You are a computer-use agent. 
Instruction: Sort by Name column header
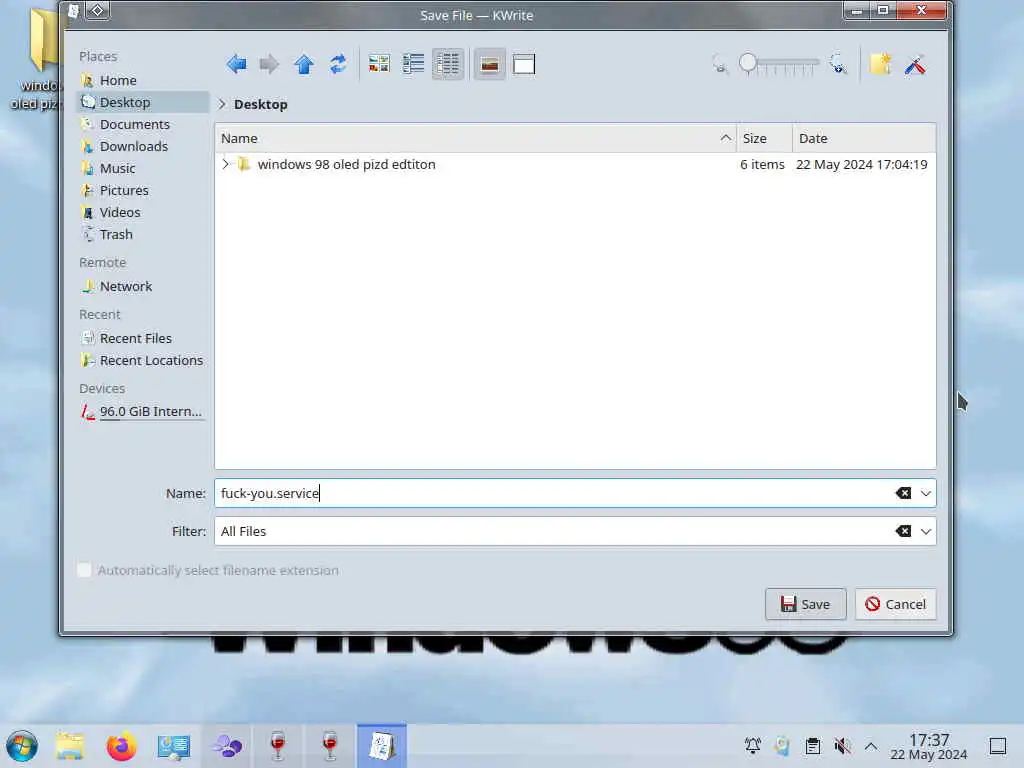pyautogui.click(x=475, y=138)
